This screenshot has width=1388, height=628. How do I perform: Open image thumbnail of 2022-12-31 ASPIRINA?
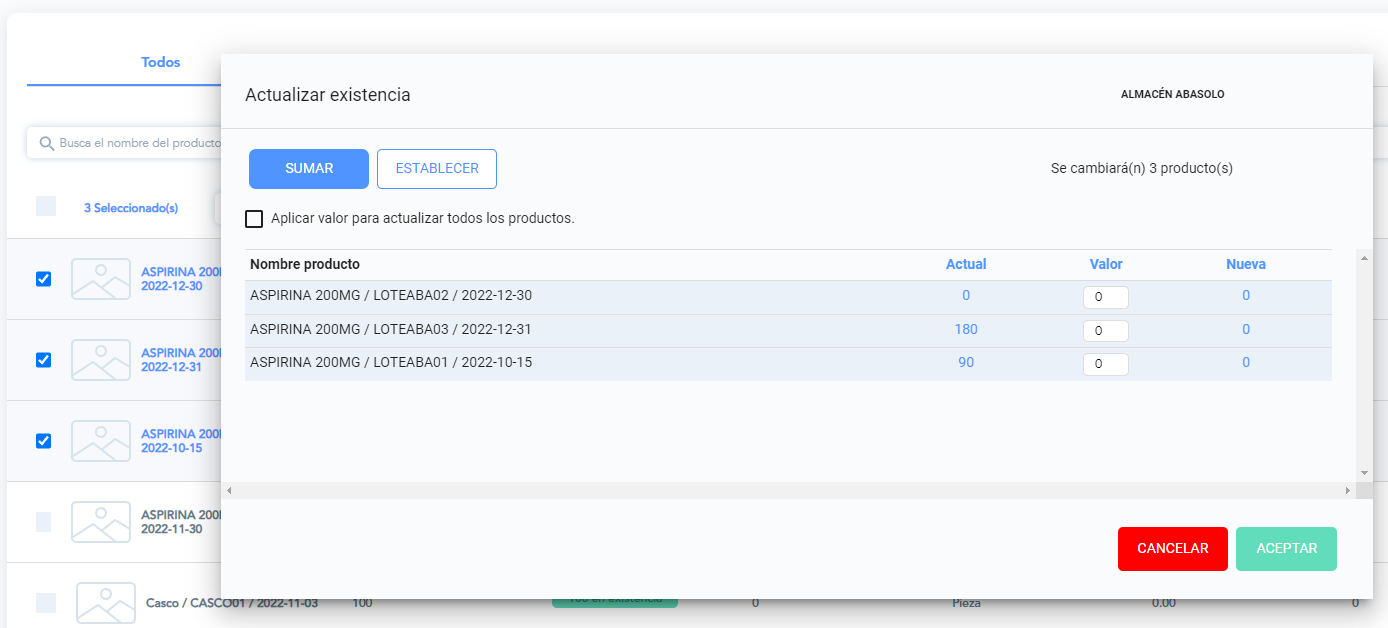point(101,360)
